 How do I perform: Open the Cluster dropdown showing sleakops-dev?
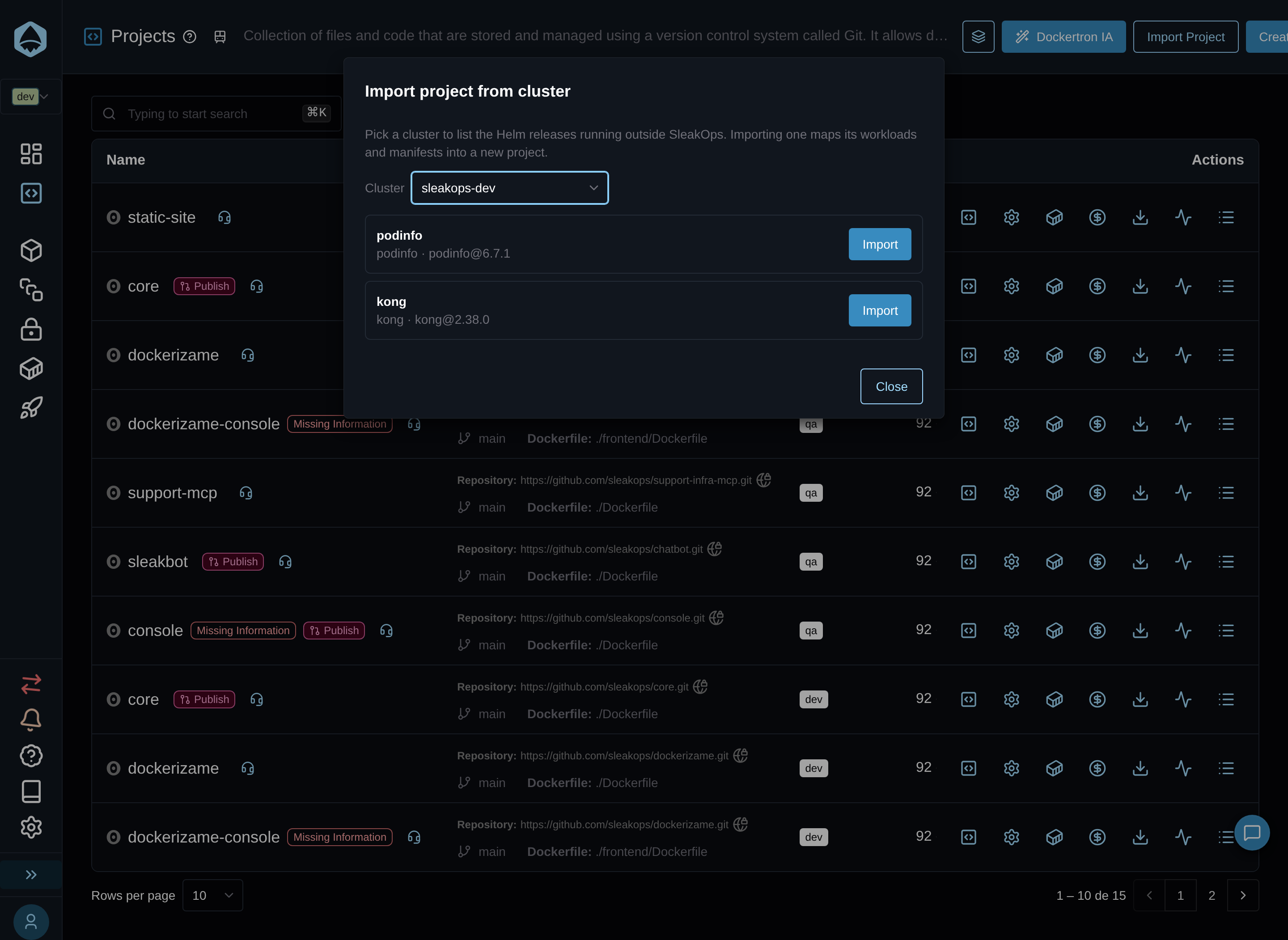pyautogui.click(x=509, y=188)
